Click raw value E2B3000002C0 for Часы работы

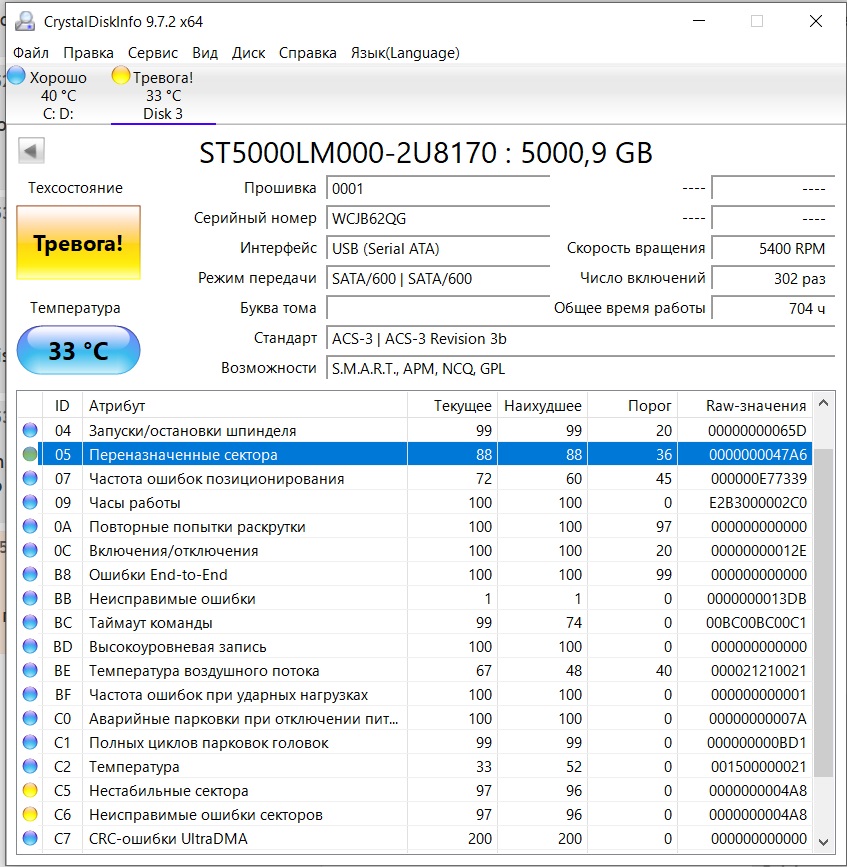pos(758,502)
